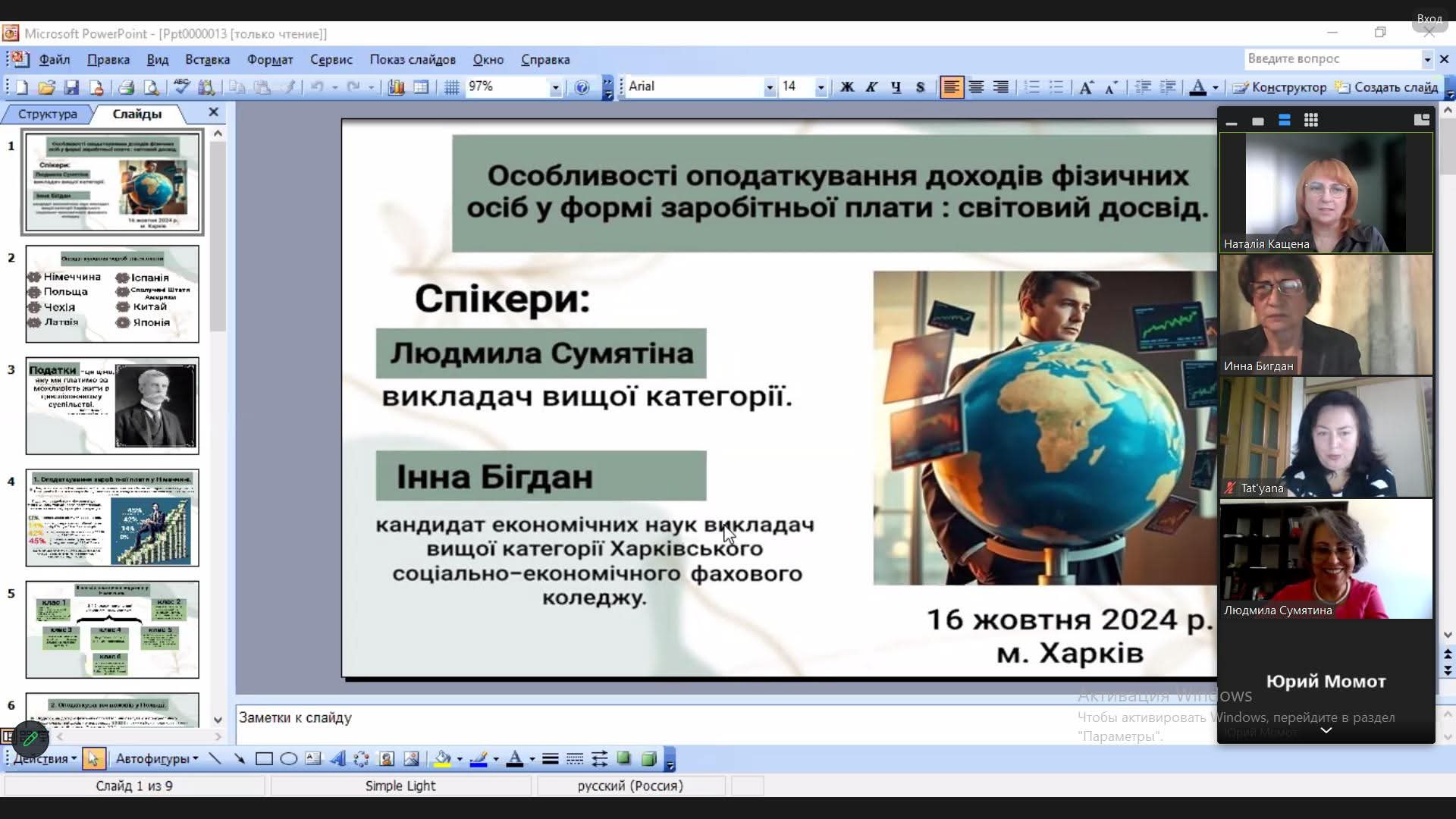The height and width of the screenshot is (819, 1456).
Task: Click the Print icon in toolbar
Action: tap(126, 87)
